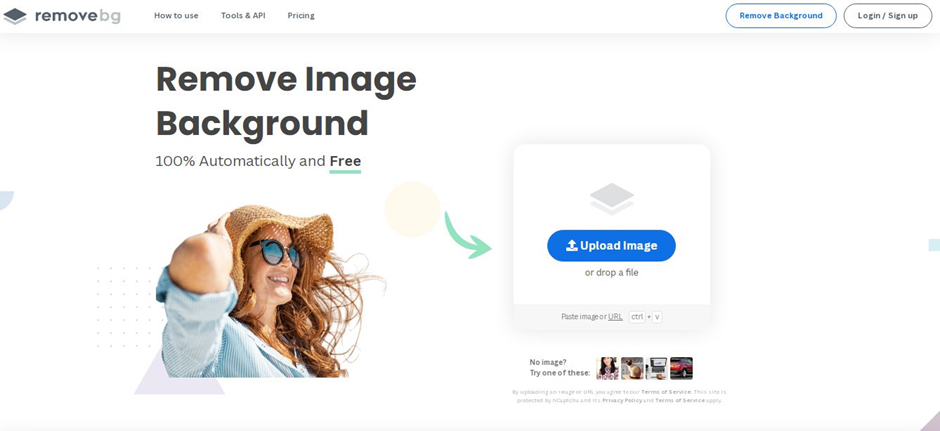Open Terms of Service following 'Privacy Policy and'
The width and height of the screenshot is (940, 431).
[x=680, y=400]
